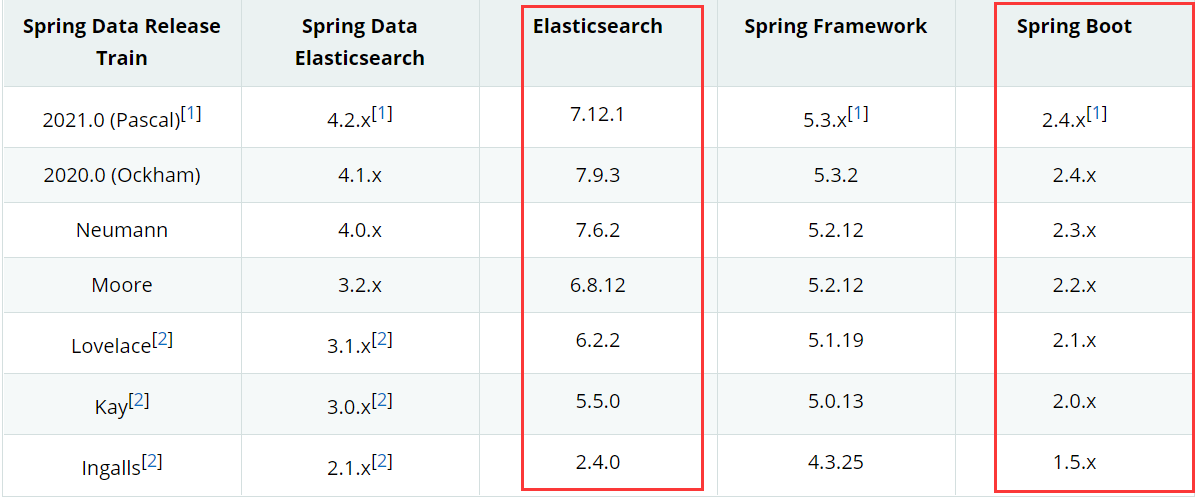Open footnote [2] after 2.1.x

click(x=382, y=462)
